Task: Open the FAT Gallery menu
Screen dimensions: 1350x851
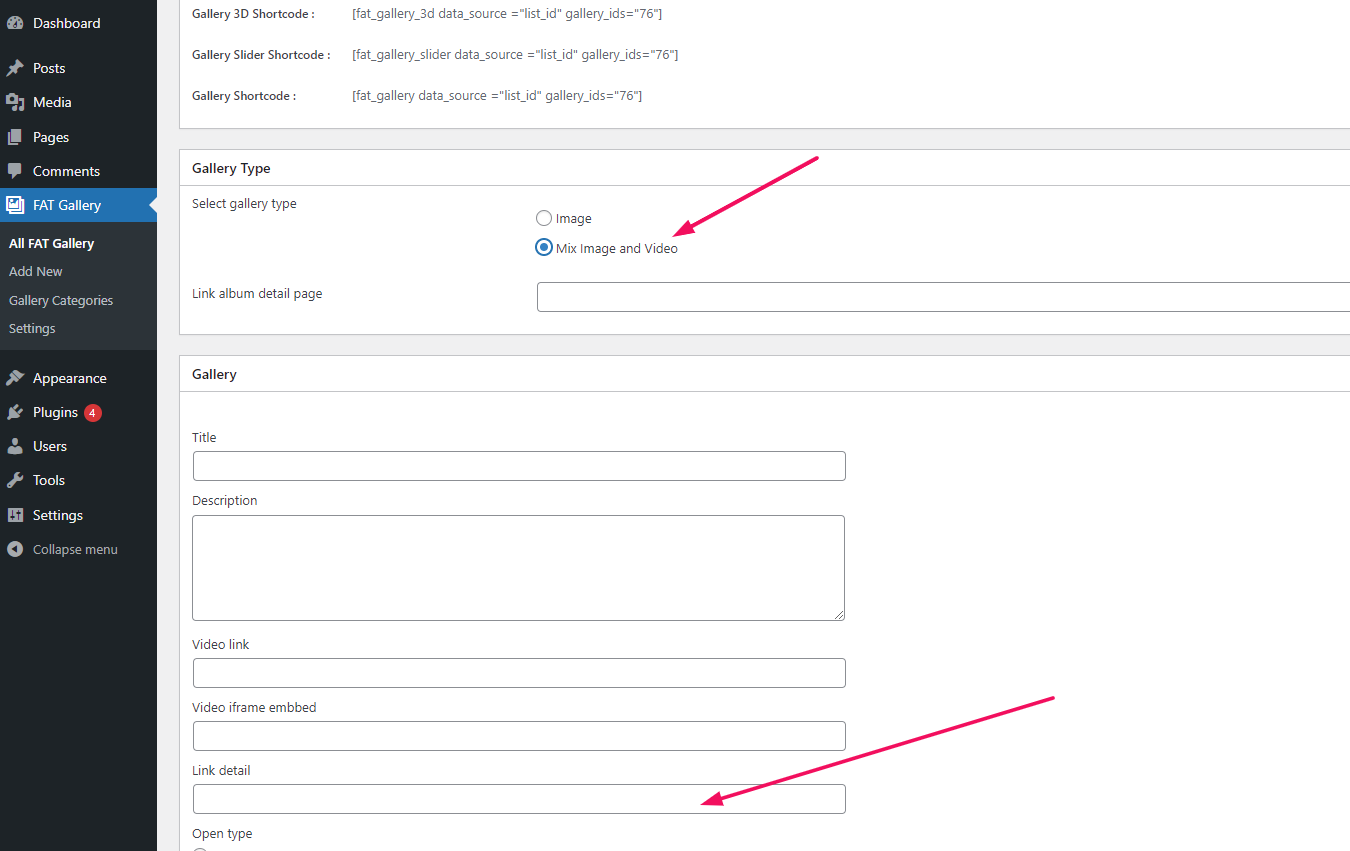Action: point(78,205)
